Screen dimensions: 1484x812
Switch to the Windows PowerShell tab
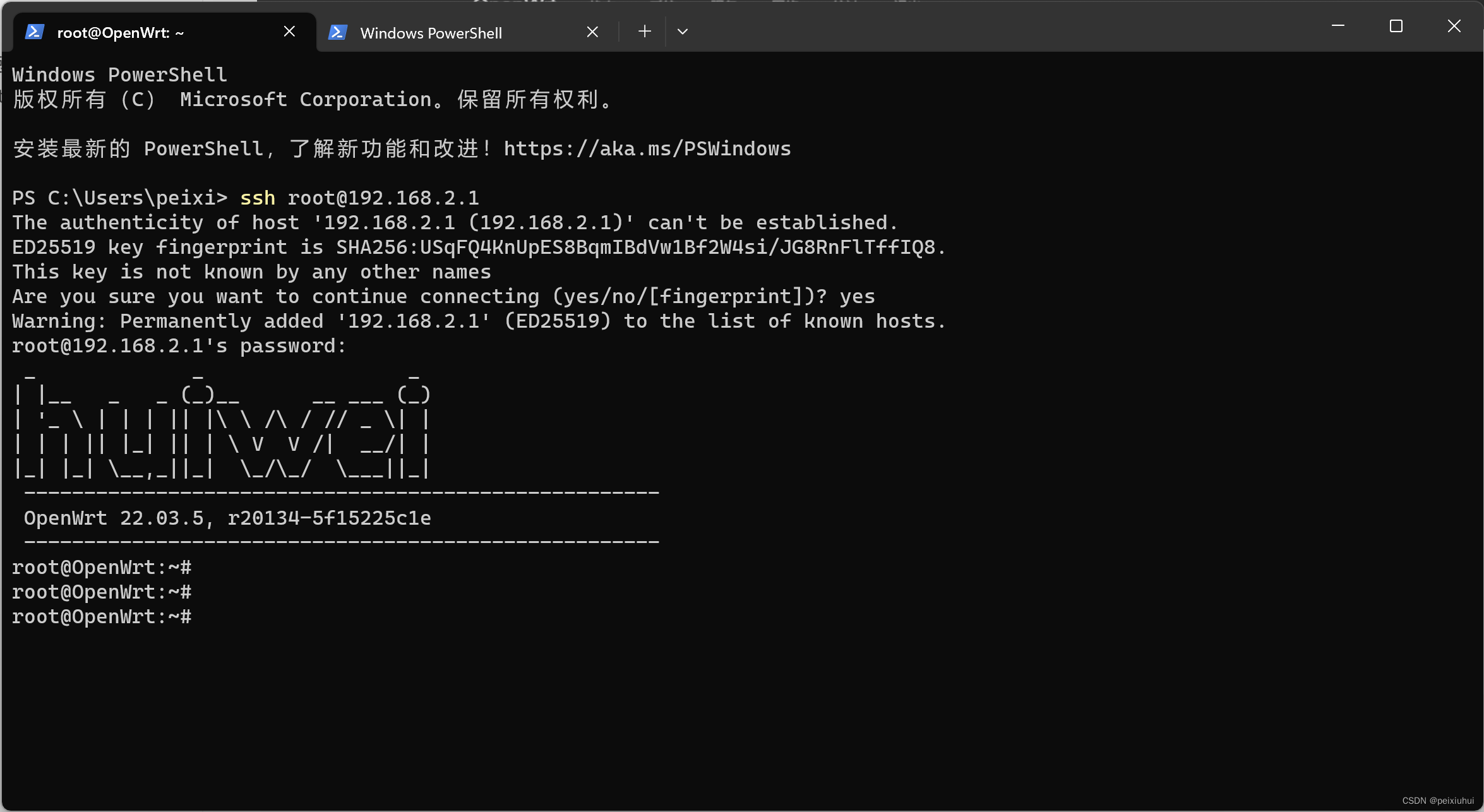click(431, 32)
